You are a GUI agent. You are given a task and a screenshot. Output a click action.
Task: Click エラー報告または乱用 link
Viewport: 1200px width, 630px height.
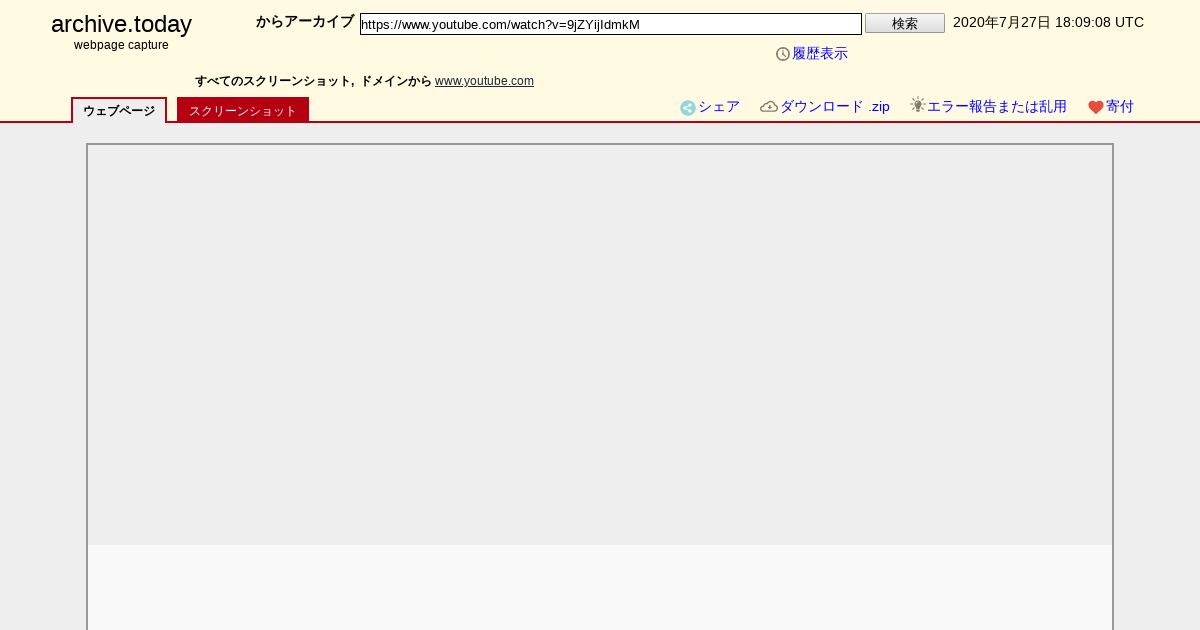pyautogui.click(x=997, y=107)
